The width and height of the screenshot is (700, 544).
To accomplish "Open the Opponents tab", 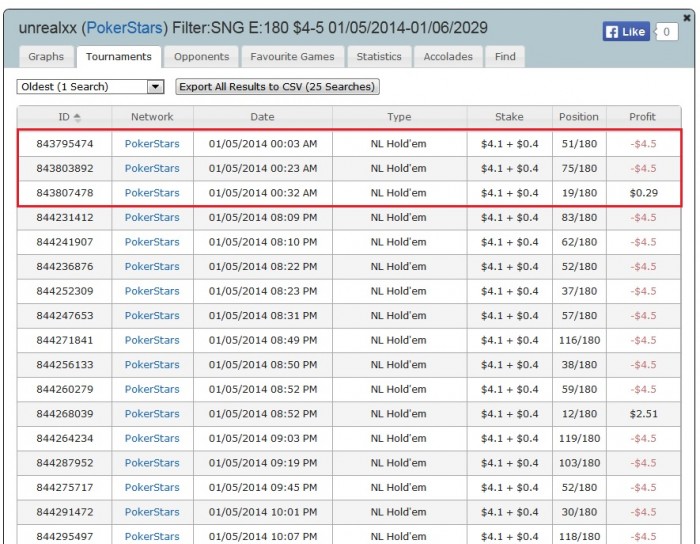I will tap(201, 57).
